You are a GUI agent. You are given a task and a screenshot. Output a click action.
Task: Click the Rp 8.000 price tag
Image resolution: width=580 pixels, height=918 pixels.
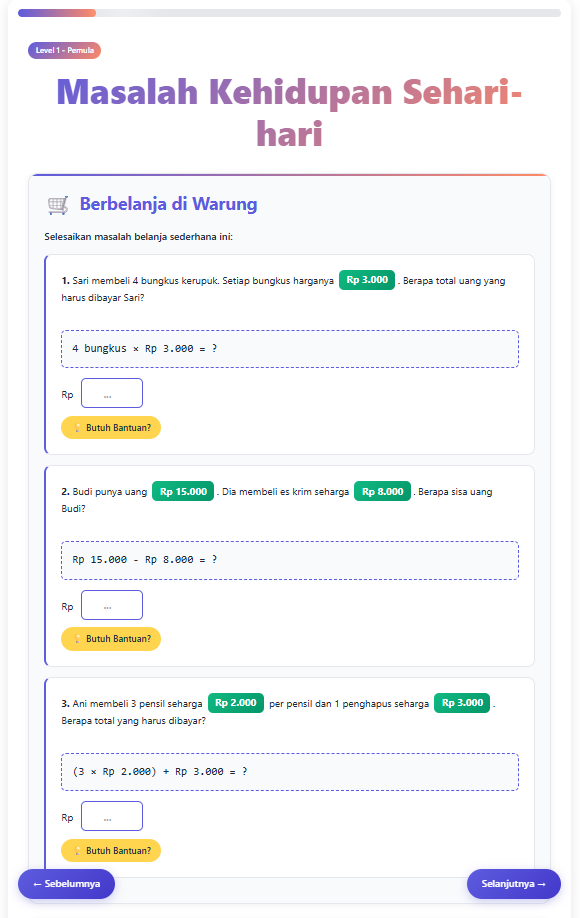point(382,491)
